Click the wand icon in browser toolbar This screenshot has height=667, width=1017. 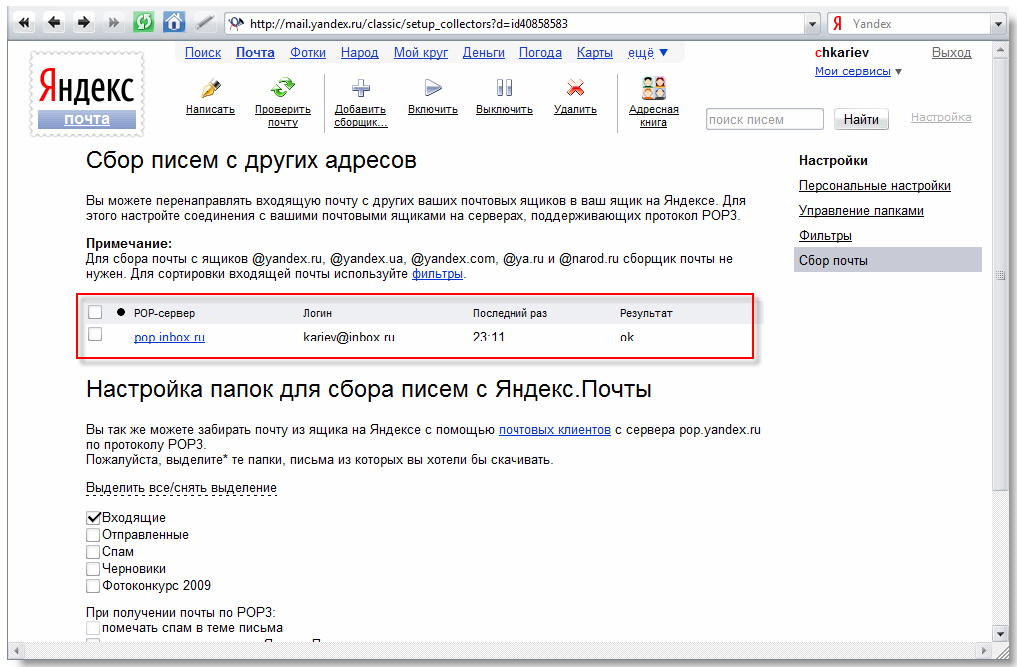204,23
